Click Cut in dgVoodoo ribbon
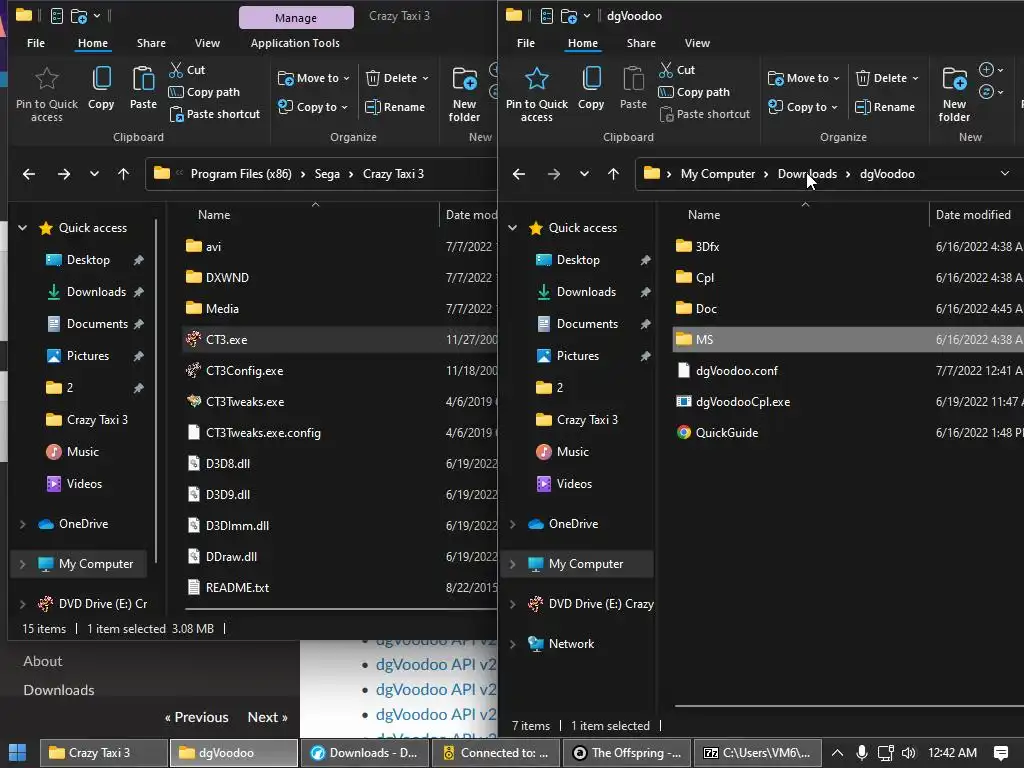The height and width of the screenshot is (768, 1024). (x=677, y=70)
